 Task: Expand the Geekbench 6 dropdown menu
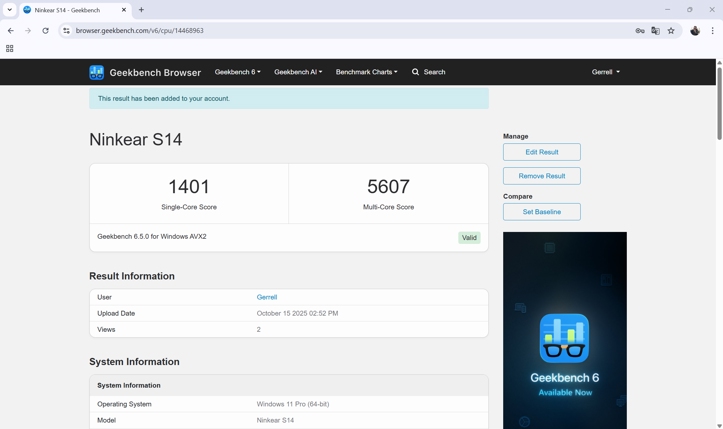point(237,72)
